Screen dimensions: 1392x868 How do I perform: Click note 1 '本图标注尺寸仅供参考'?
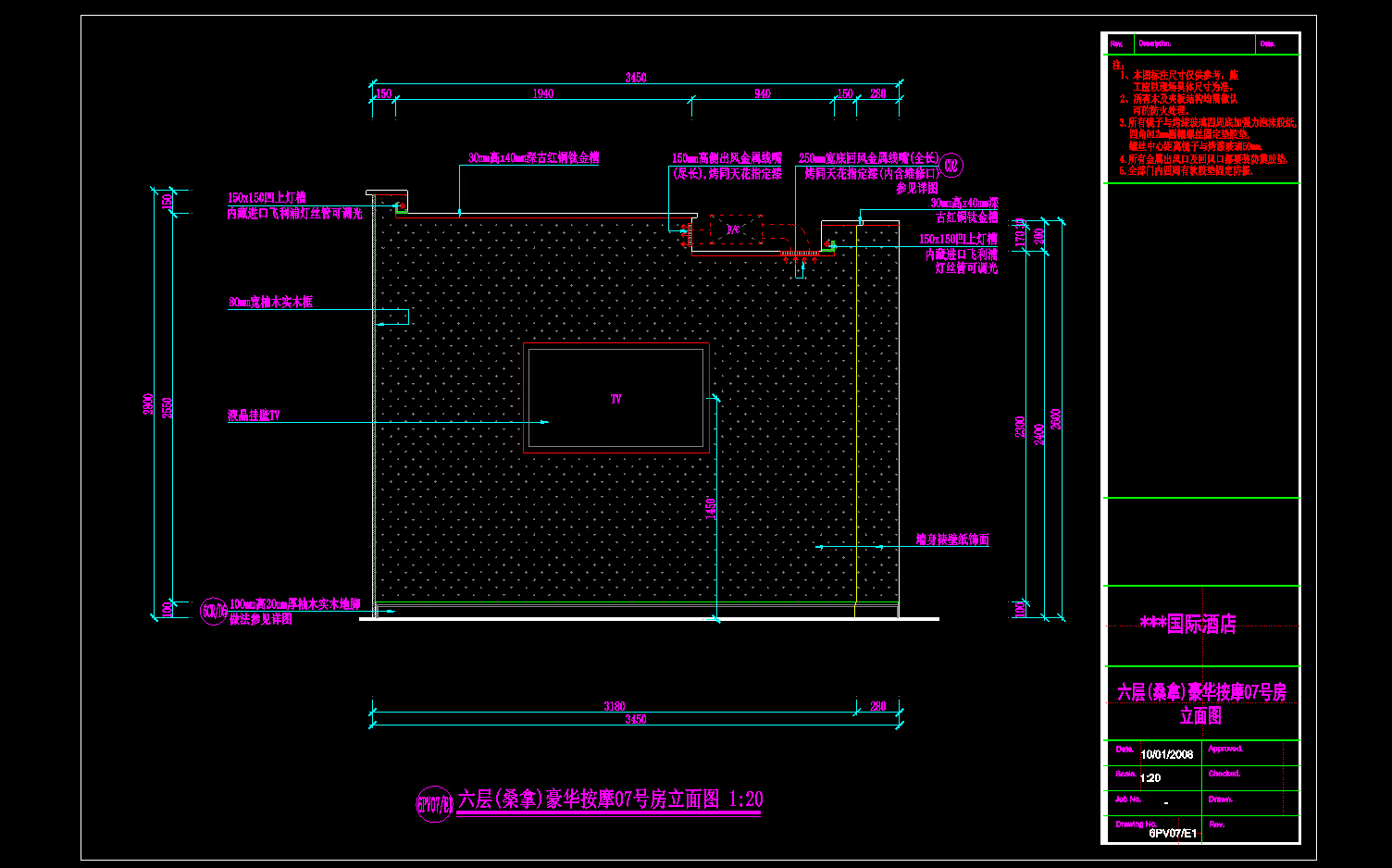pos(1179,75)
